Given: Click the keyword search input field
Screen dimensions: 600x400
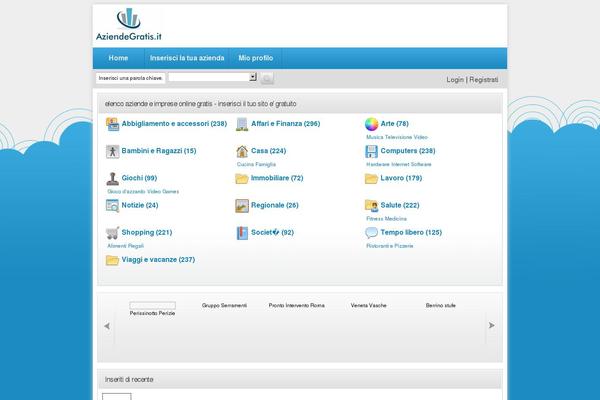Looking at the screenshot, I should click(130, 77).
